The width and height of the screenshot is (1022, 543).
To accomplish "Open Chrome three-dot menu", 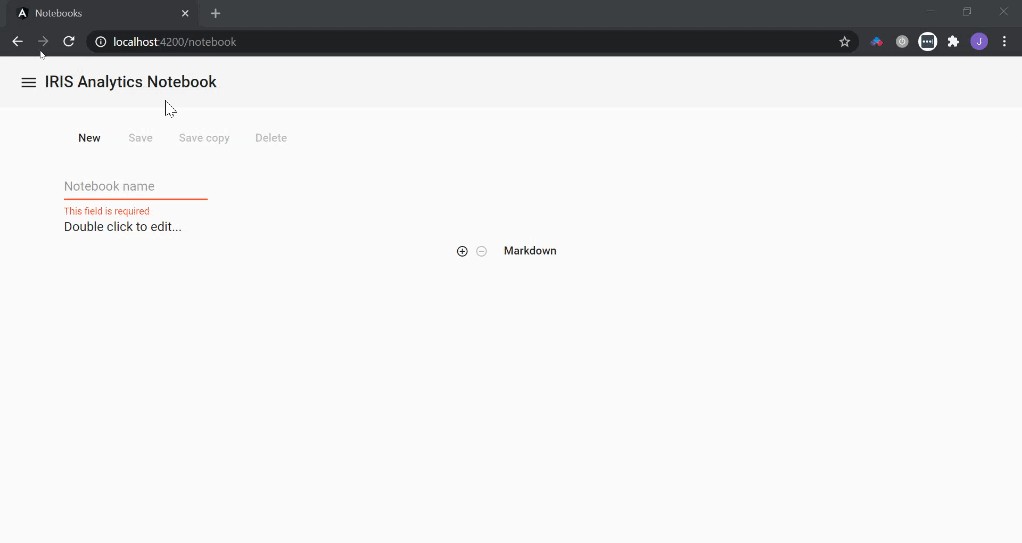I will pyautogui.click(x=1004, y=42).
